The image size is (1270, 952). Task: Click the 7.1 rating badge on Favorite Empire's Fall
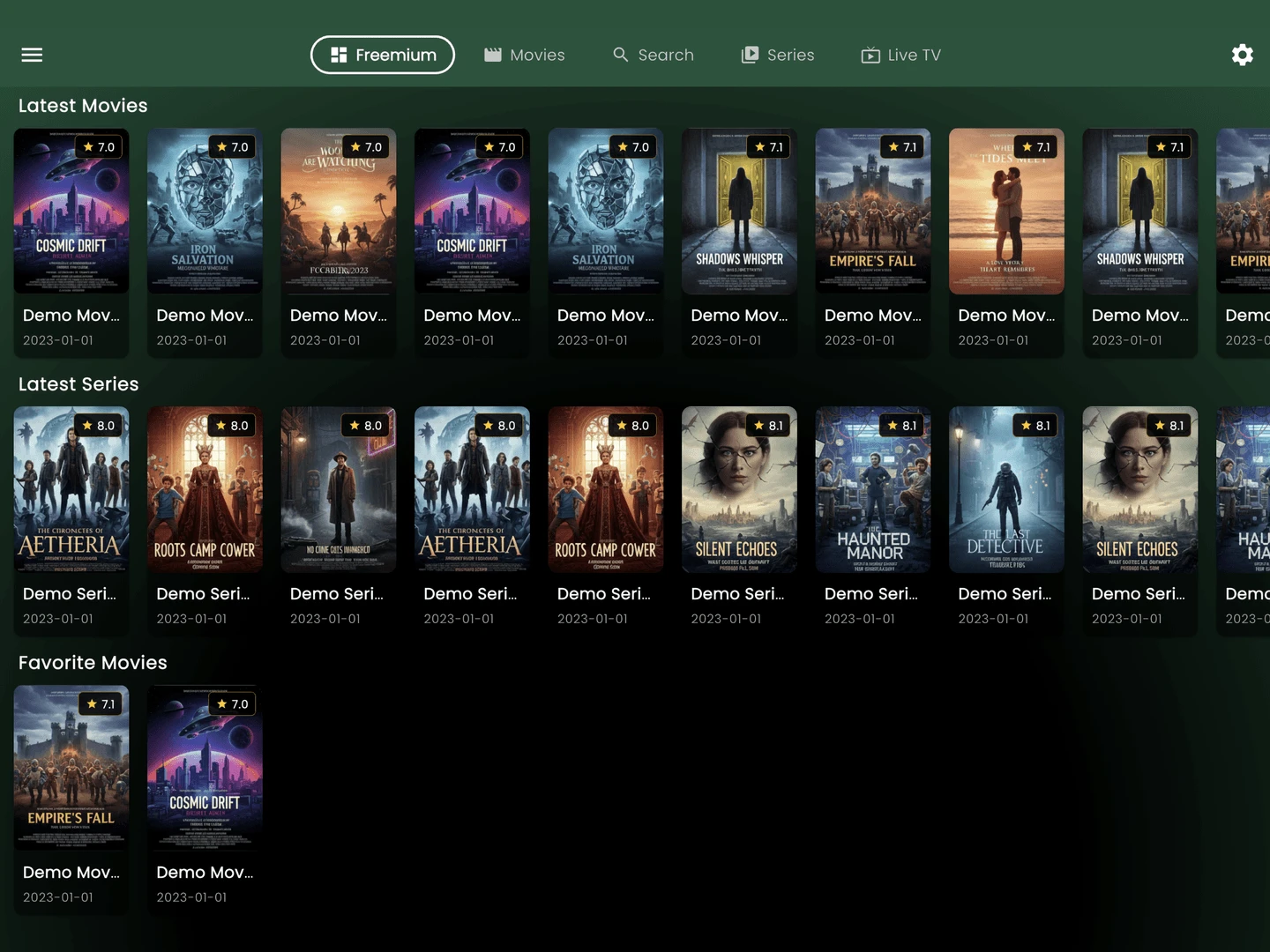pos(101,704)
